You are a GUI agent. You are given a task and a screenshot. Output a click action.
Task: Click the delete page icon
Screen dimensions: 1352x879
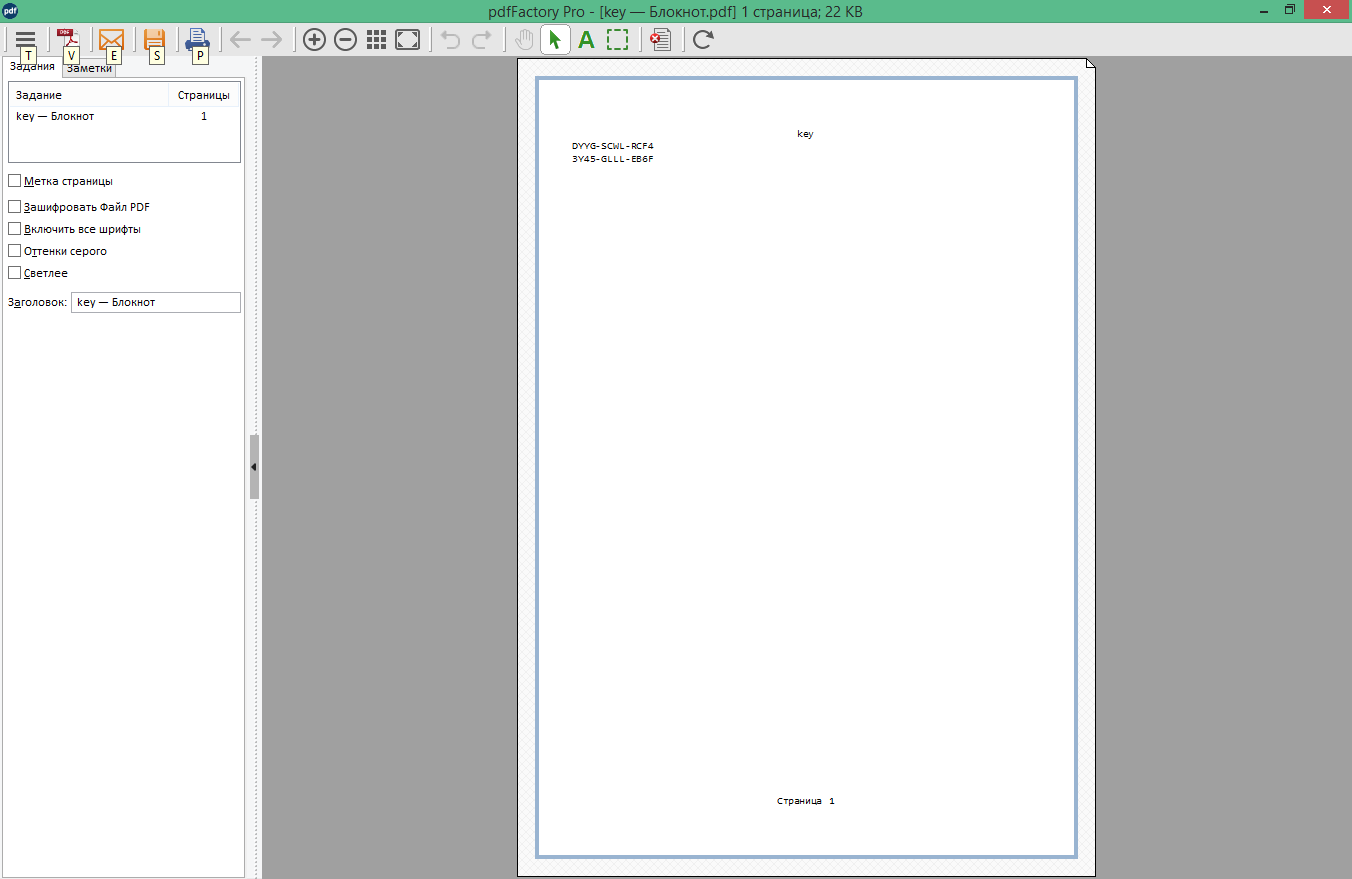(660, 39)
